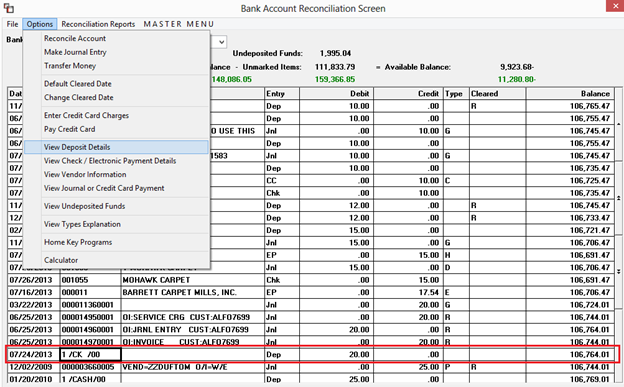Viewport: 624px width, 387px height.
Task: Click check number 001055
Action: [x=90, y=280]
